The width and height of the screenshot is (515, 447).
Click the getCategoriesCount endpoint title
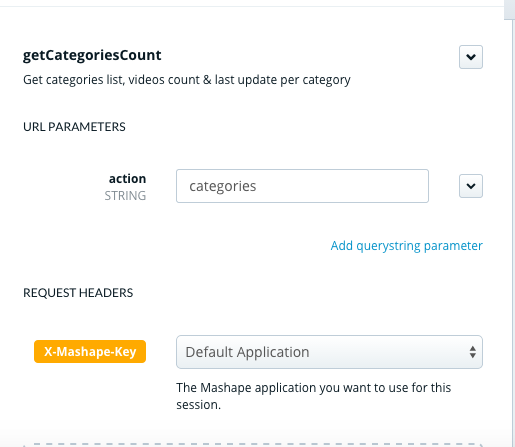(92, 55)
